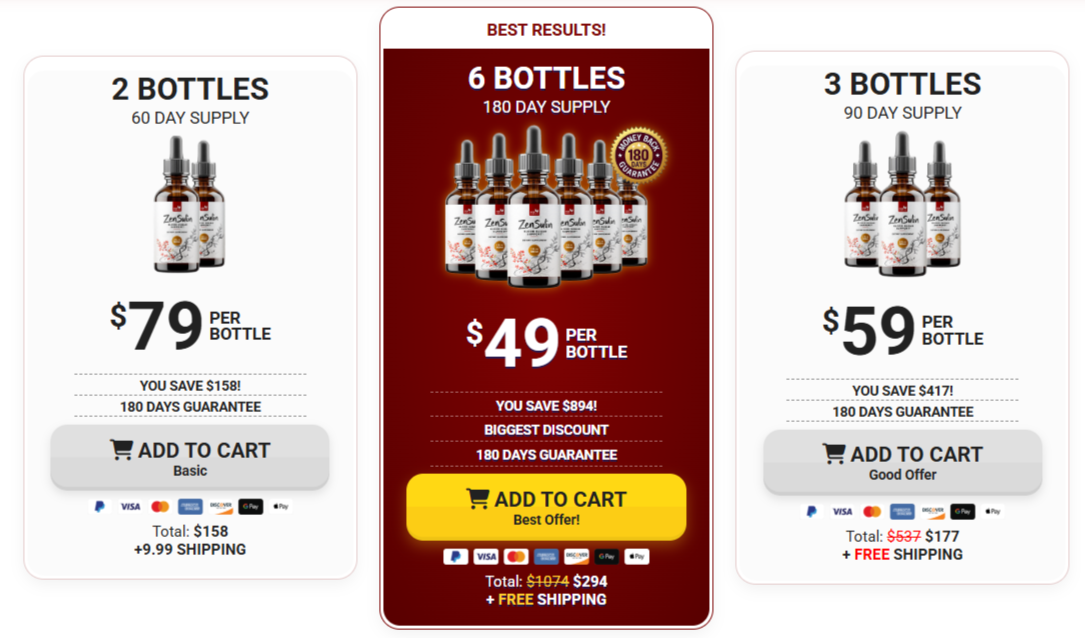Click the PayPal icon under the 2 bottles offer

[100, 507]
